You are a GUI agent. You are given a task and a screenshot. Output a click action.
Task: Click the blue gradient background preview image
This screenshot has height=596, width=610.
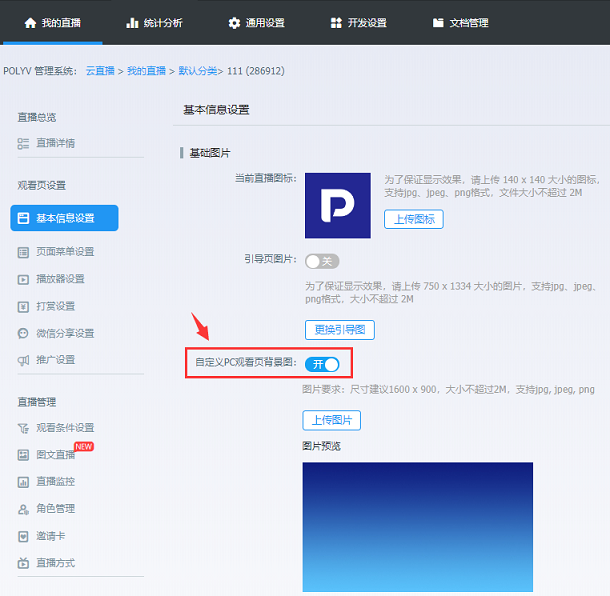coord(417,527)
